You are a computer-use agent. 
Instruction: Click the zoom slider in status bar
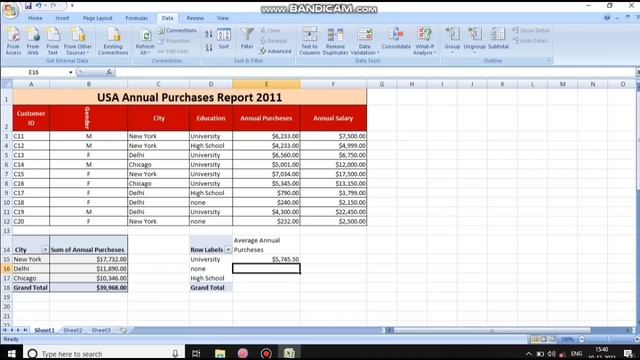(609, 339)
